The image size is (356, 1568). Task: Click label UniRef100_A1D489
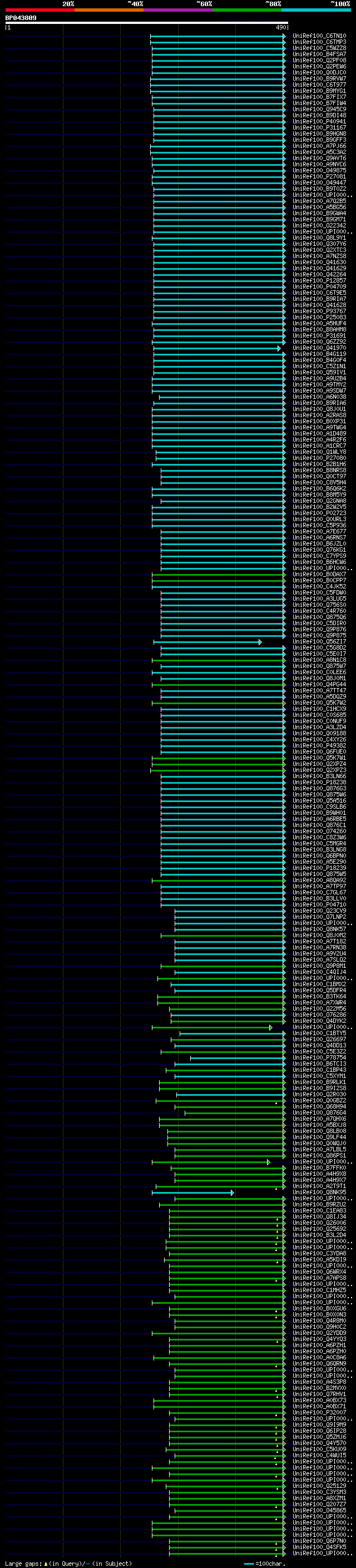tap(319, 433)
